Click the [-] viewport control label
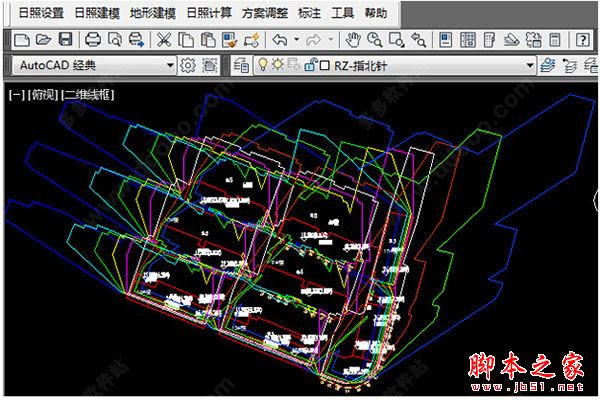Viewport: 600px width, 403px height. 17,95
